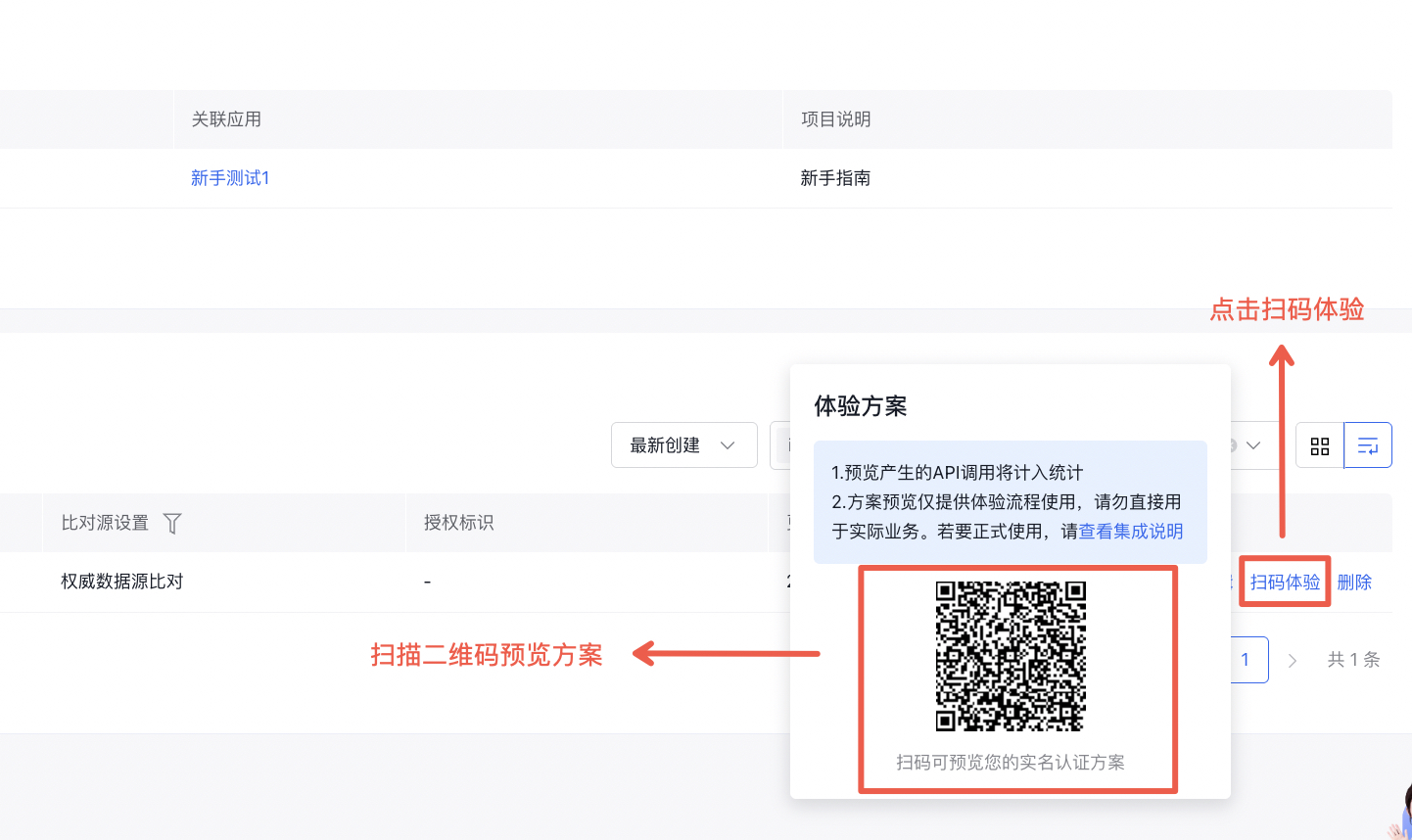Click the QR code image
Screen dimensions: 1412x840
tap(1011, 656)
